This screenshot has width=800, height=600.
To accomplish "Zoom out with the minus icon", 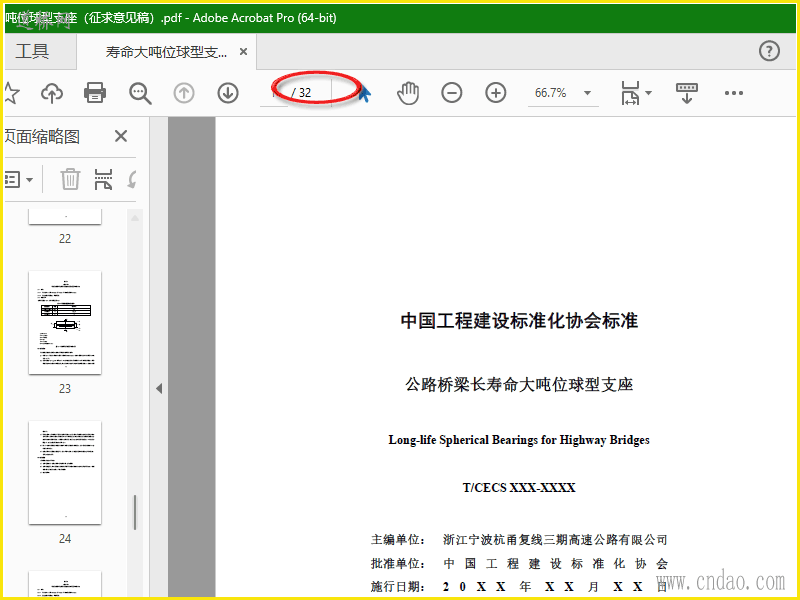I will [x=452, y=93].
